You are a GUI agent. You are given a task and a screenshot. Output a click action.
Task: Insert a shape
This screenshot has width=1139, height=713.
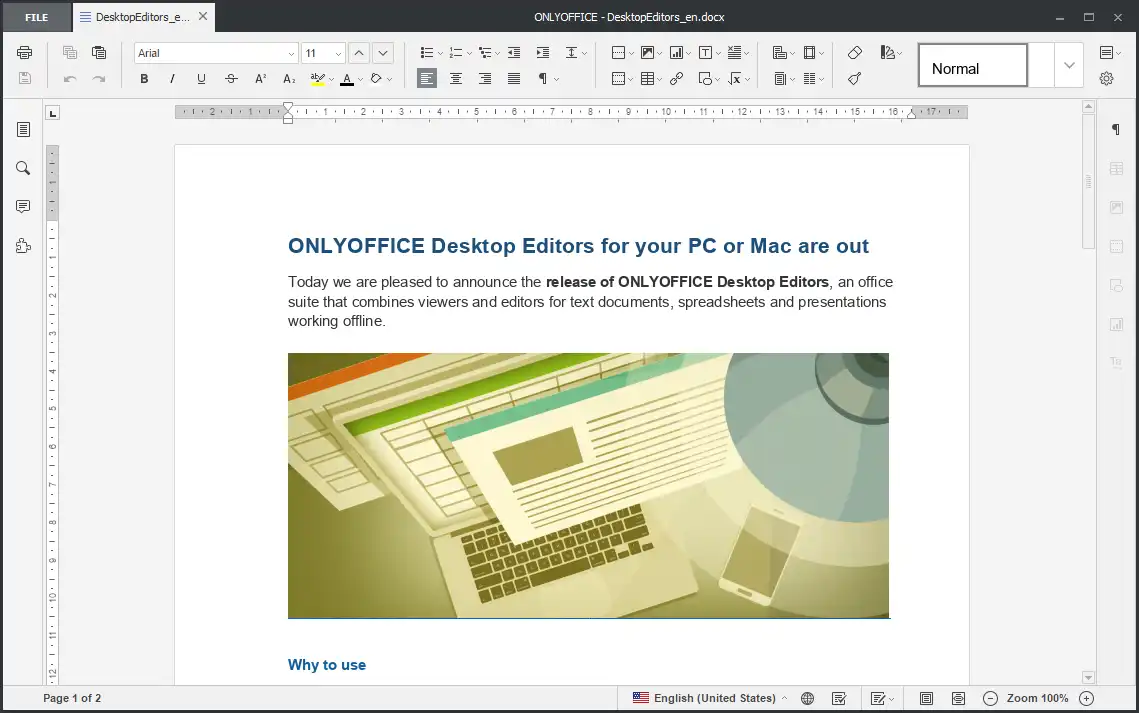click(705, 78)
